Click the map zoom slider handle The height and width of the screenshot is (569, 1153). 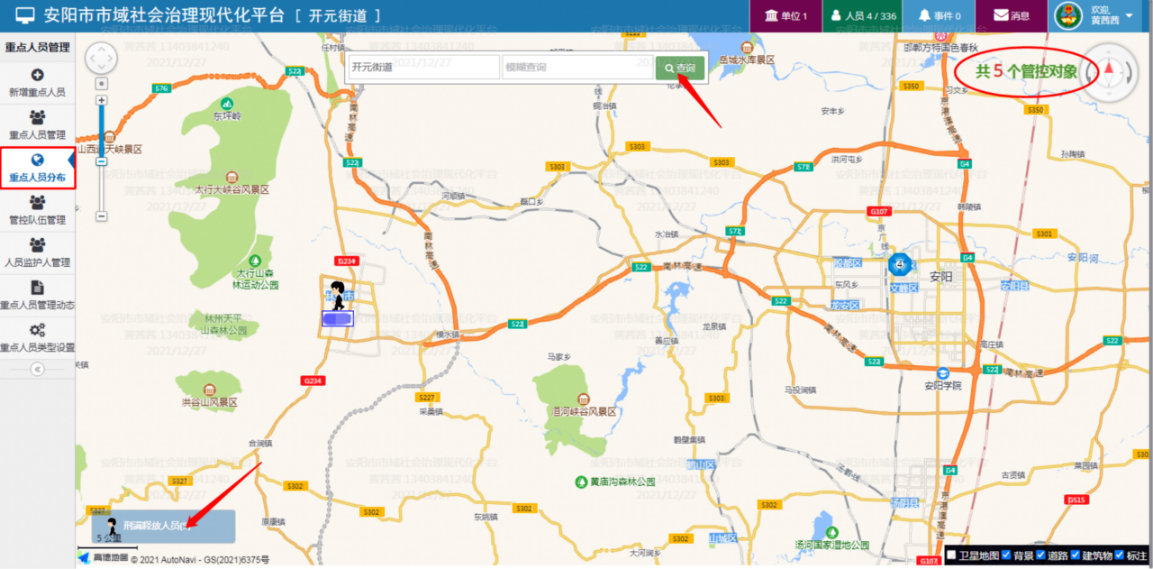101,162
